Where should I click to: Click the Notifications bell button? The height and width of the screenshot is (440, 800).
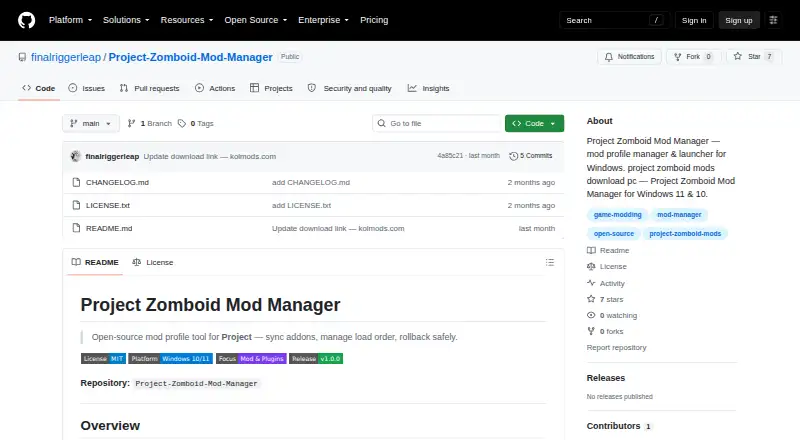pyautogui.click(x=630, y=57)
